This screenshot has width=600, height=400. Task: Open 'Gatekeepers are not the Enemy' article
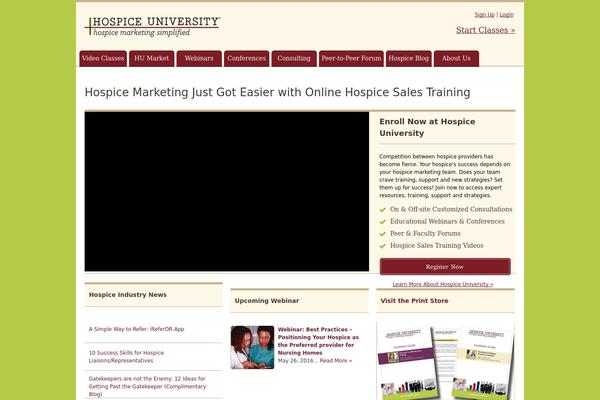147,386
